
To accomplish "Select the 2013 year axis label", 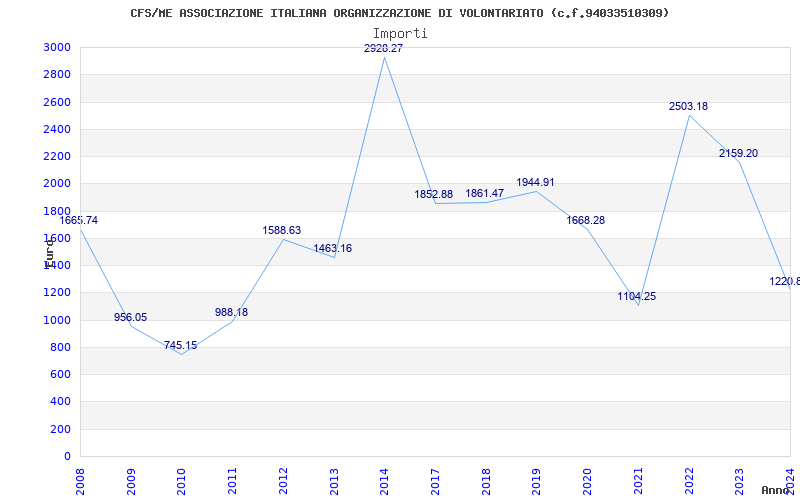I will pos(334,482).
